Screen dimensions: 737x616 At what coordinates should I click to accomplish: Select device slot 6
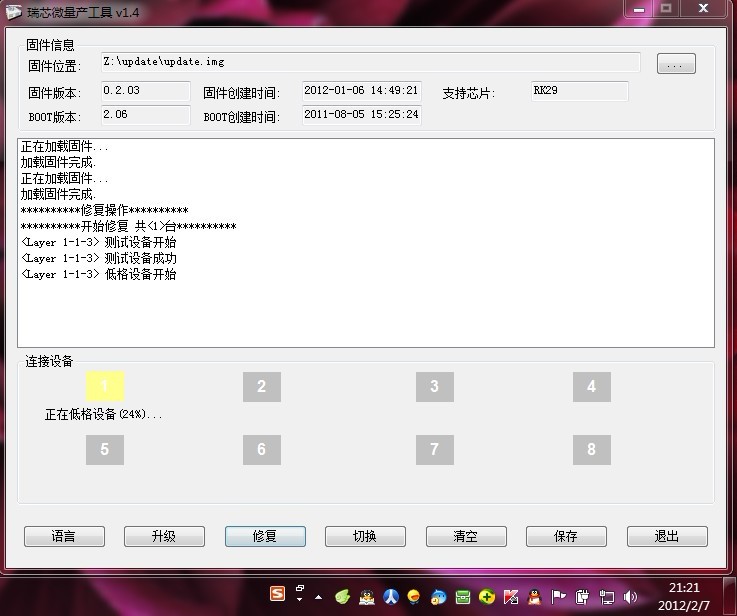pyautogui.click(x=262, y=450)
